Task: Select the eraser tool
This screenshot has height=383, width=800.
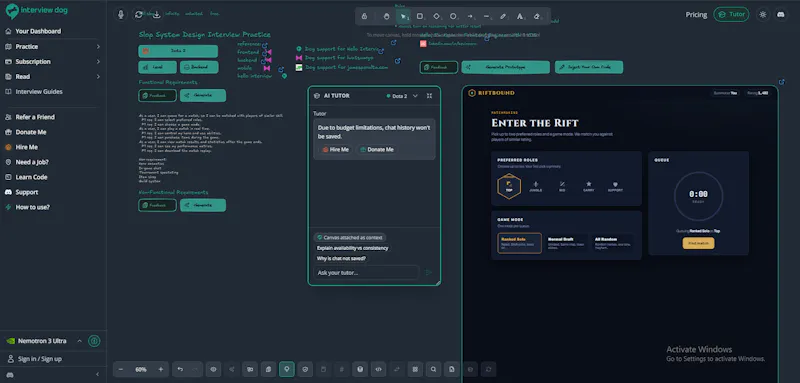Action: pyautogui.click(x=537, y=16)
